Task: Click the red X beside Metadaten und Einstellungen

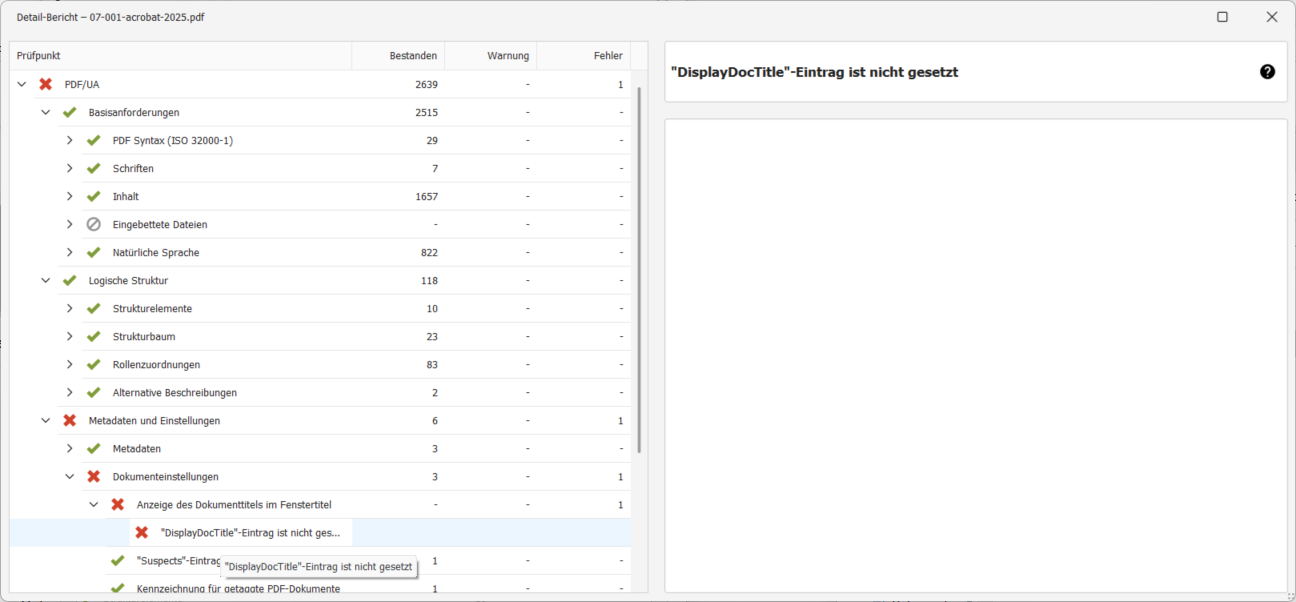Action: (x=70, y=421)
